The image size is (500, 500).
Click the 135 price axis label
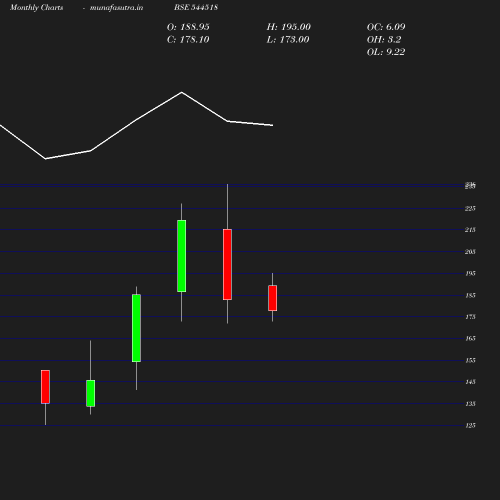point(471,404)
